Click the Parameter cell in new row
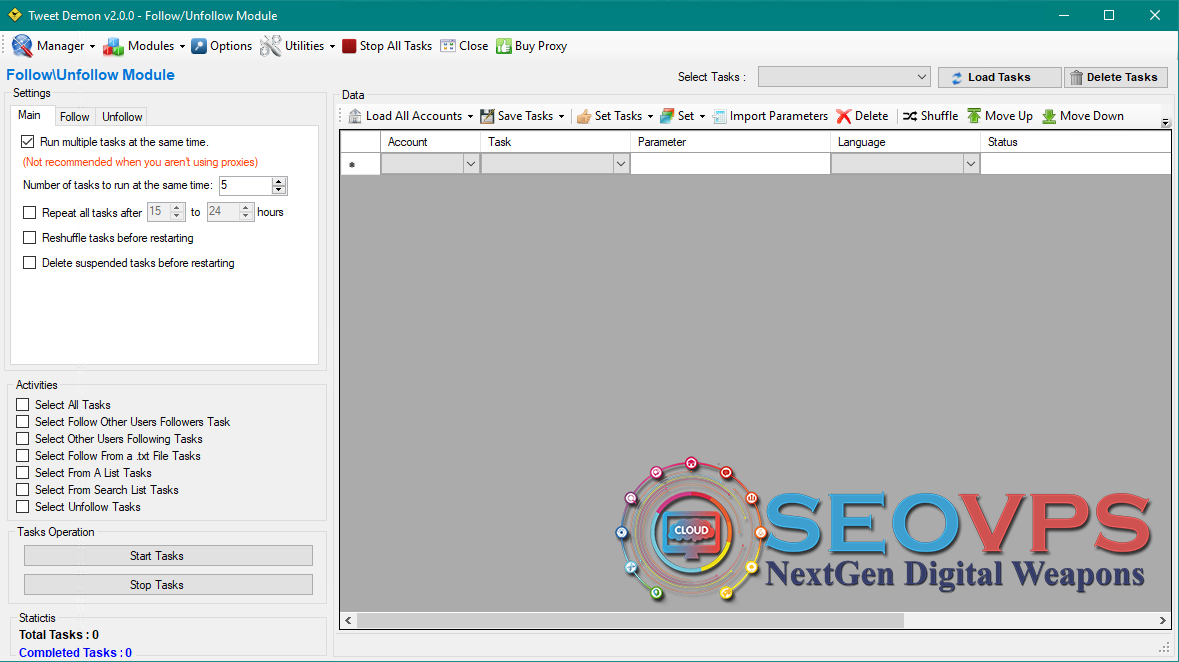 point(730,163)
